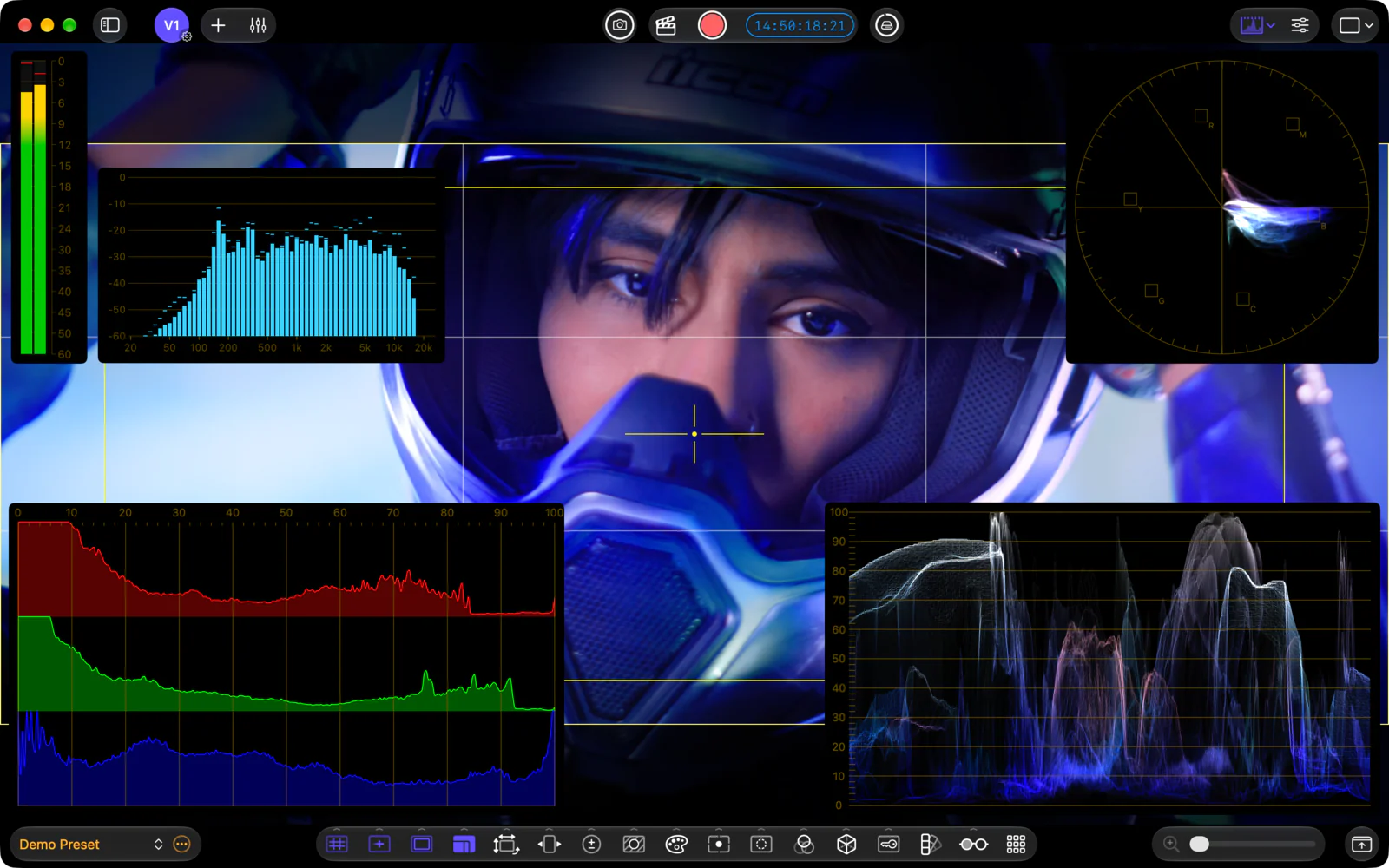Open the preset ellipsis options menu
Image resolution: width=1389 pixels, height=868 pixels.
[181, 844]
